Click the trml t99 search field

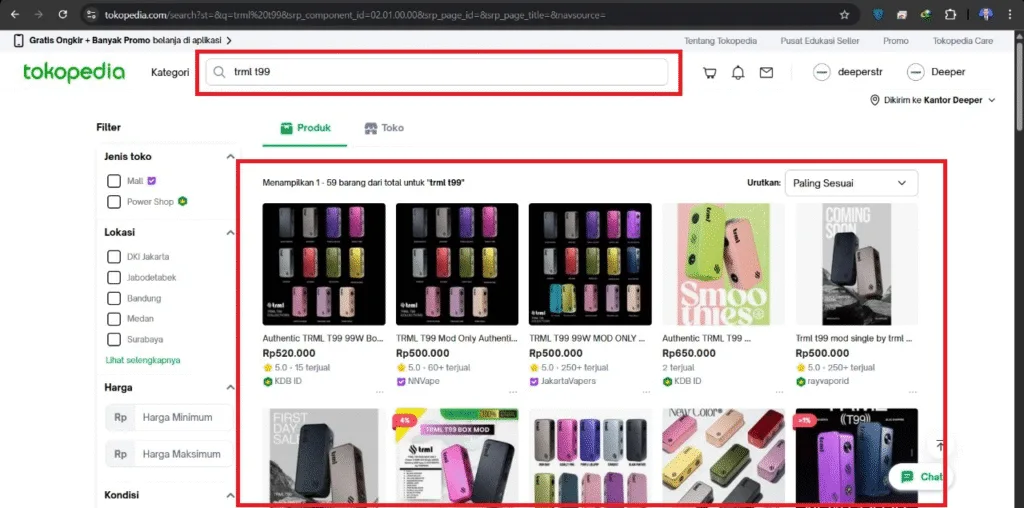click(x=437, y=72)
